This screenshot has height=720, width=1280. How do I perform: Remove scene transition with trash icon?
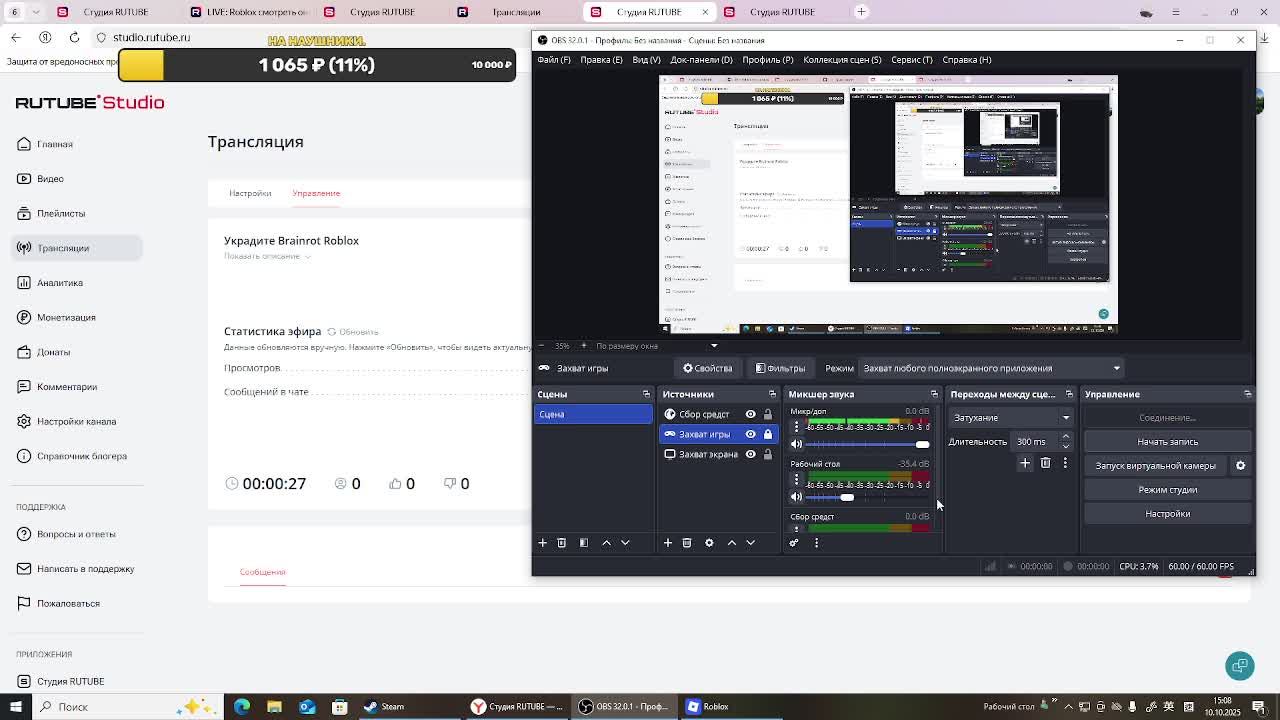1045,463
